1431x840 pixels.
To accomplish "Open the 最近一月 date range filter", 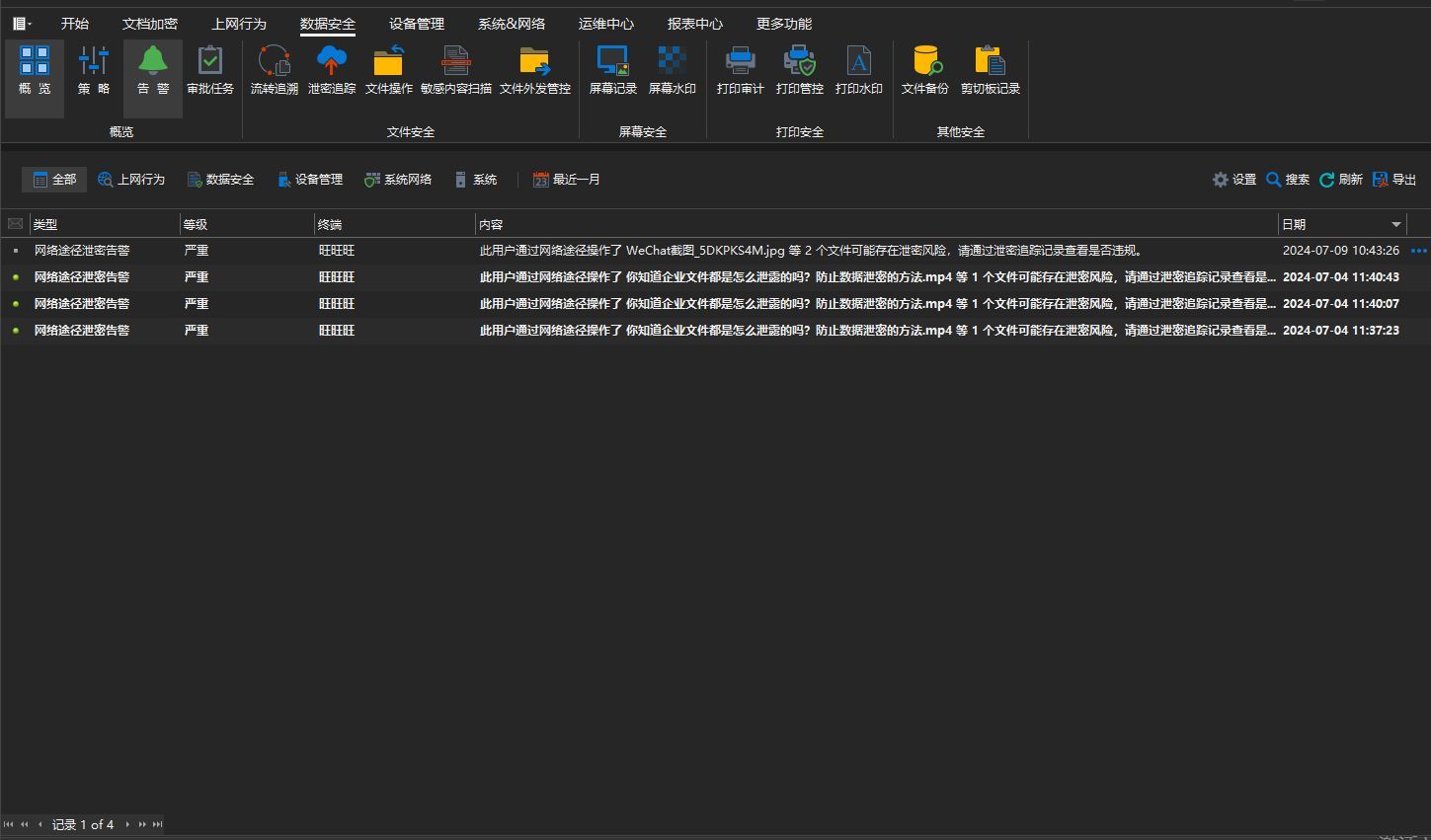I will click(567, 180).
